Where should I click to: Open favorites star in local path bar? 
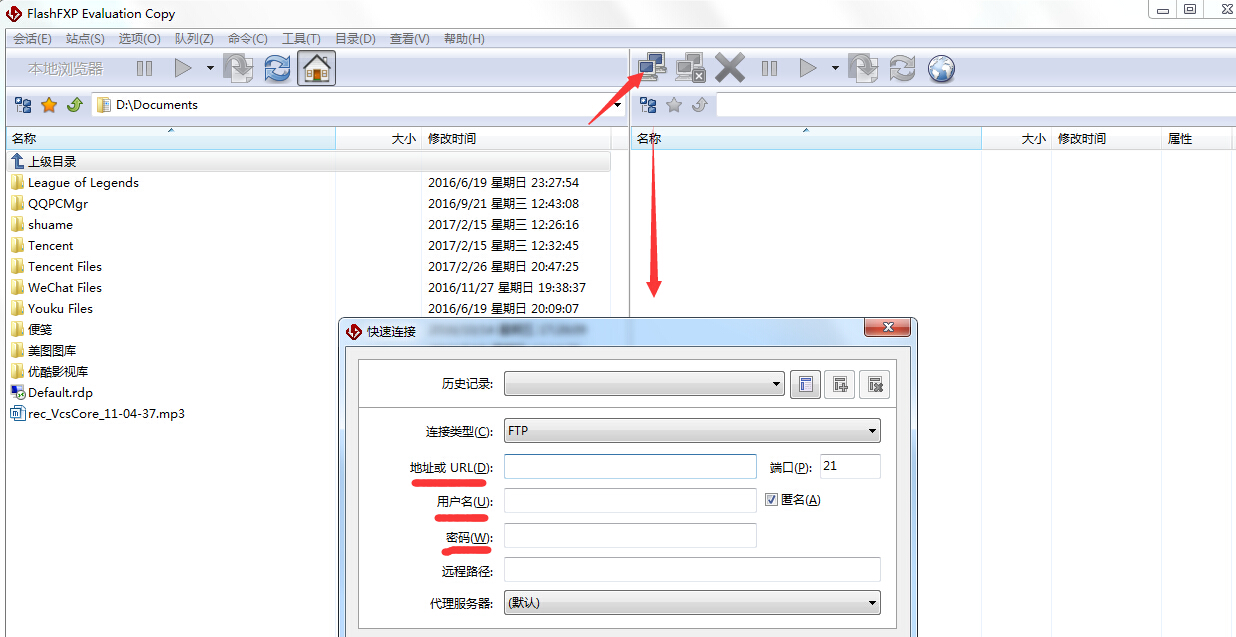pos(49,105)
